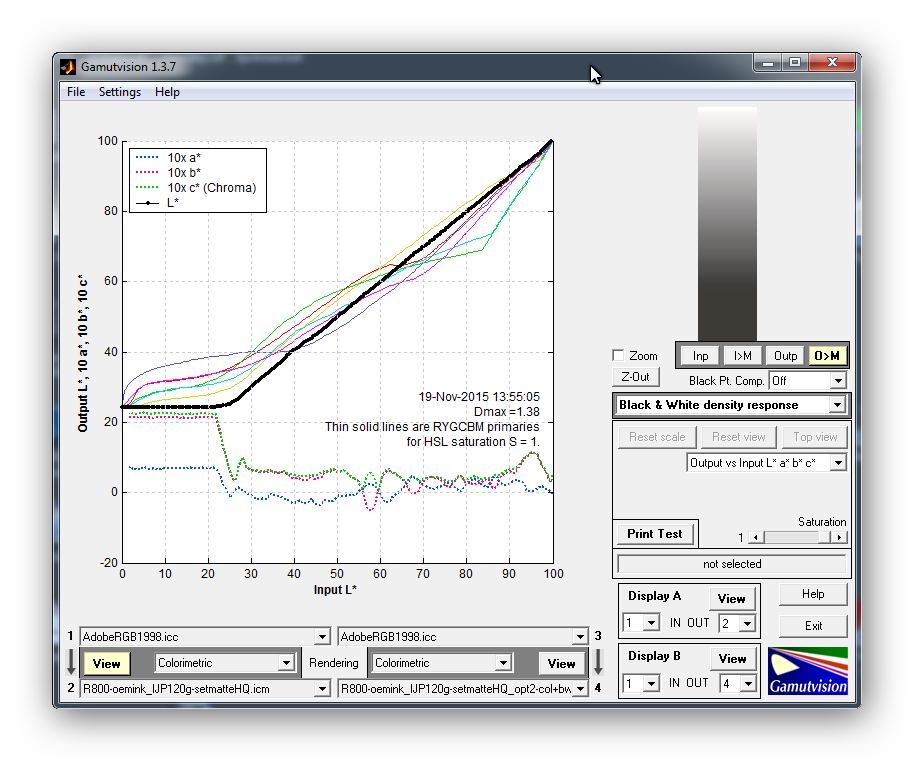Toggle the I>M mapping button
The width and height of the screenshot is (915, 762).
click(x=743, y=356)
